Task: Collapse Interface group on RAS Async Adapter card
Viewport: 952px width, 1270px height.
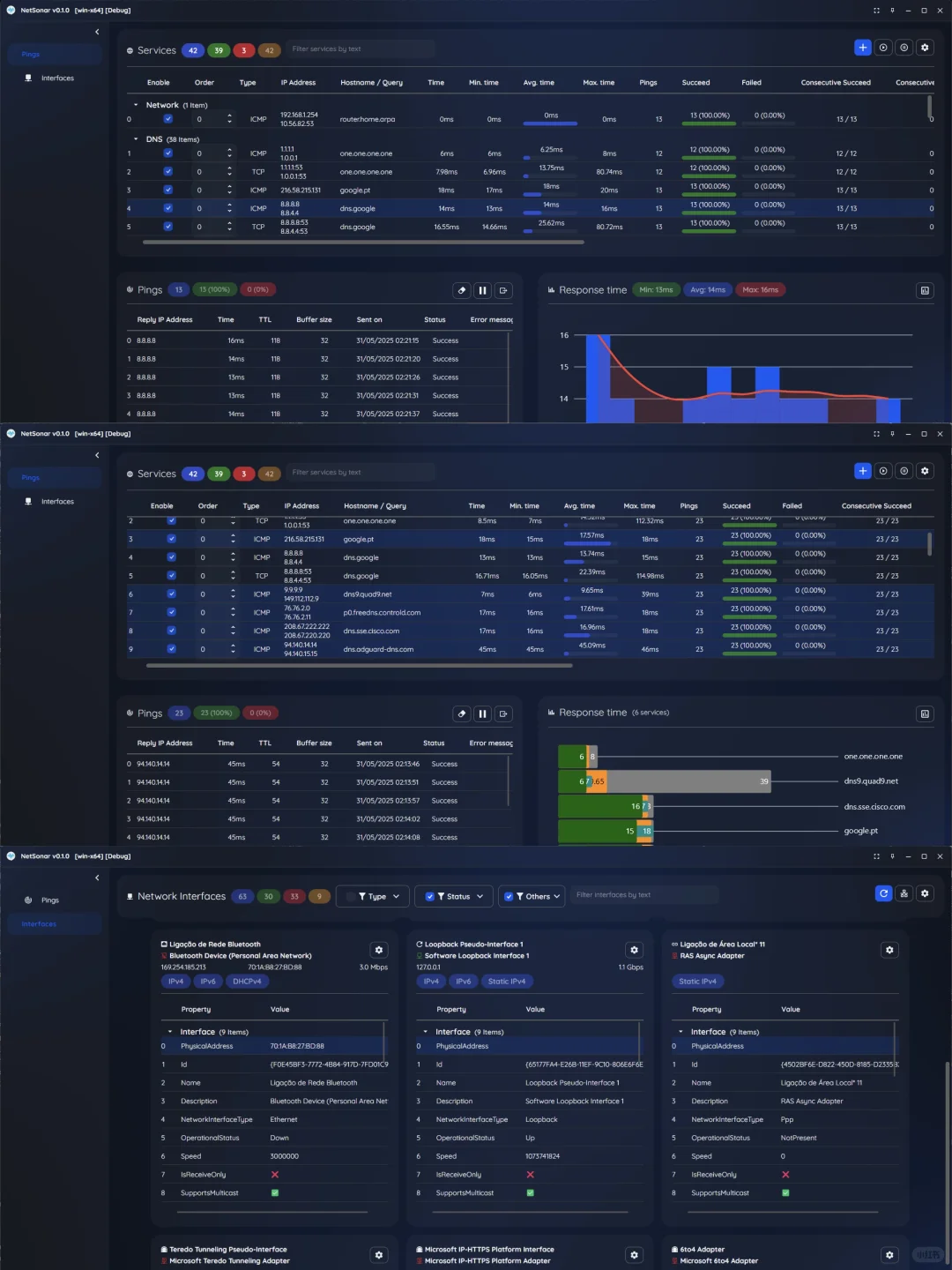Action: coord(681,1032)
